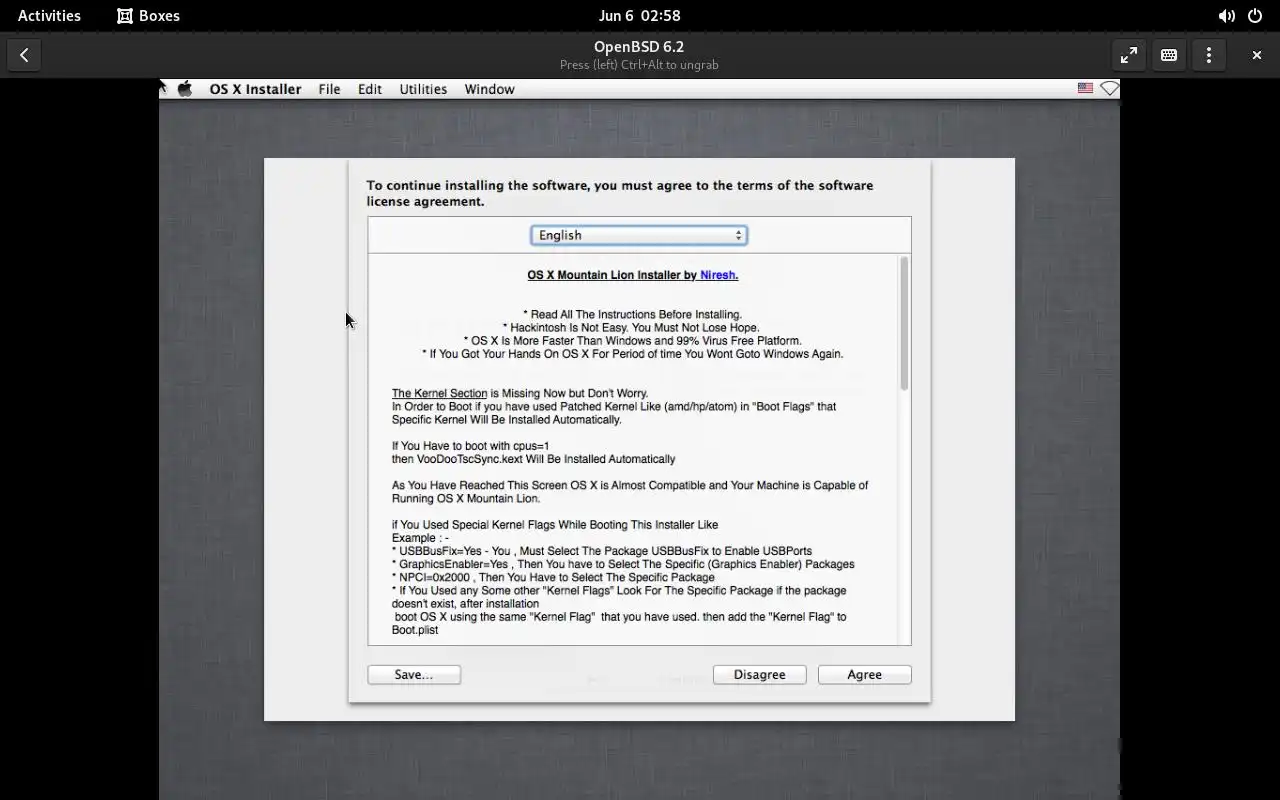Click the "USBBusFix=Yes" instruction line

tap(602, 551)
